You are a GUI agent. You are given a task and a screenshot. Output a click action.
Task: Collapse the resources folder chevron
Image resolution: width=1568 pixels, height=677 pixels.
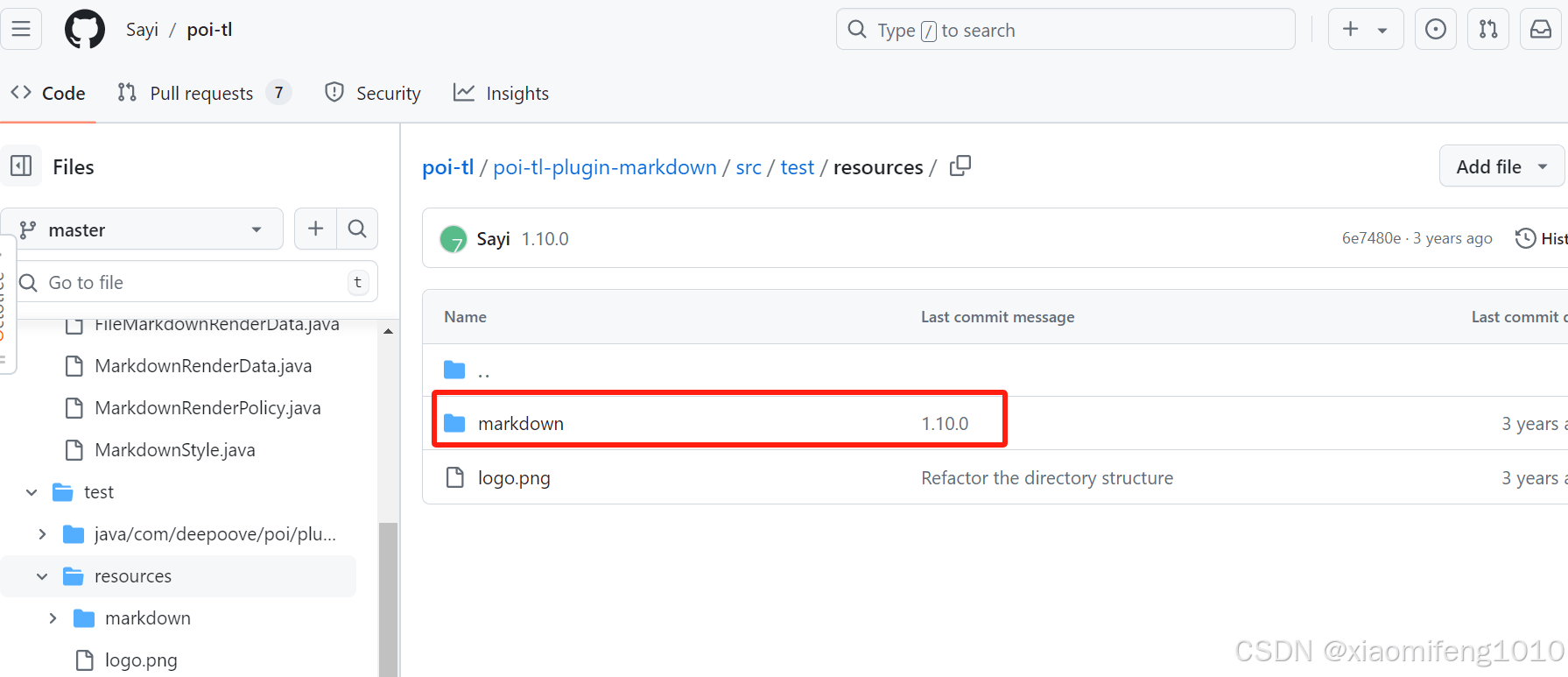click(42, 576)
